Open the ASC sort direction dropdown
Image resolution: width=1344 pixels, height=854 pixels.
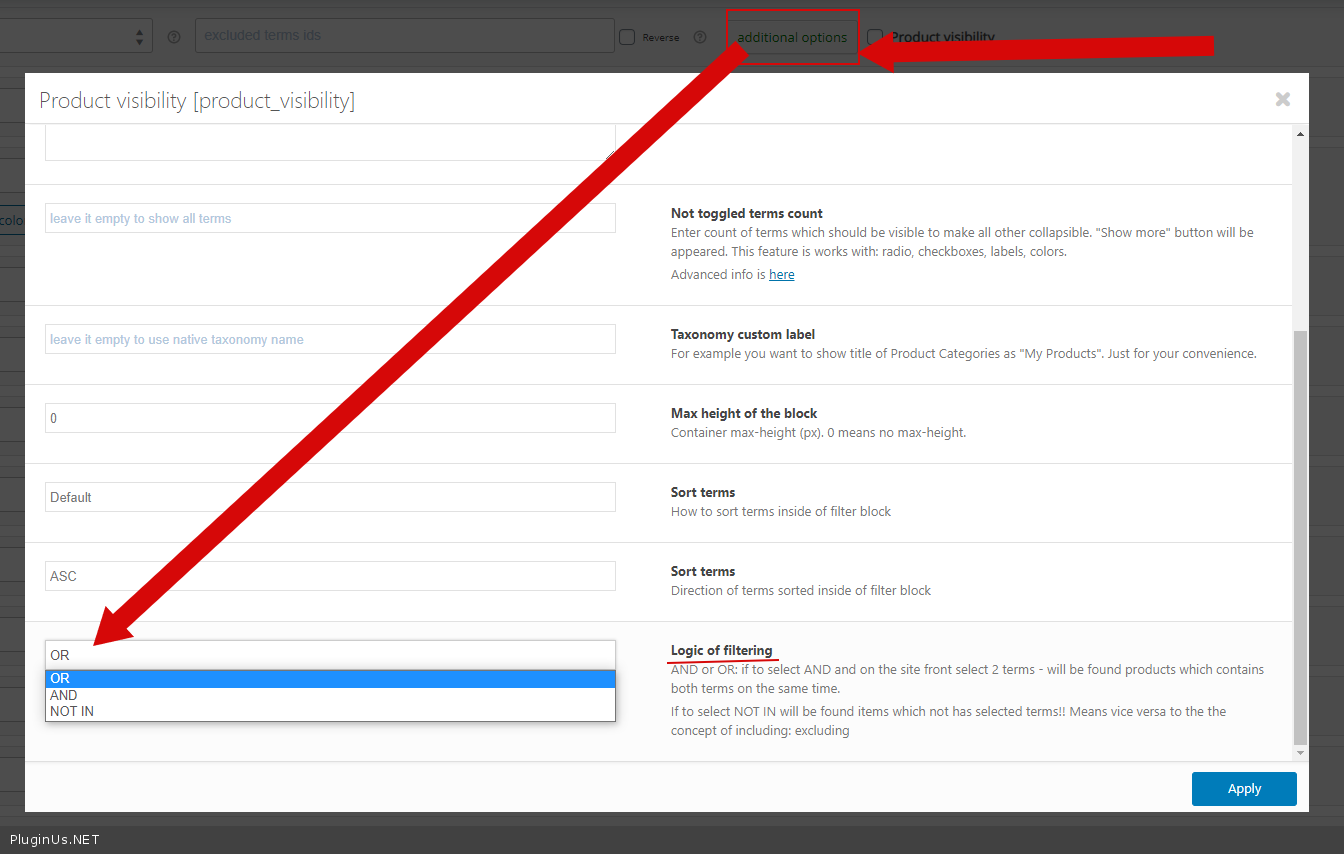click(330, 576)
